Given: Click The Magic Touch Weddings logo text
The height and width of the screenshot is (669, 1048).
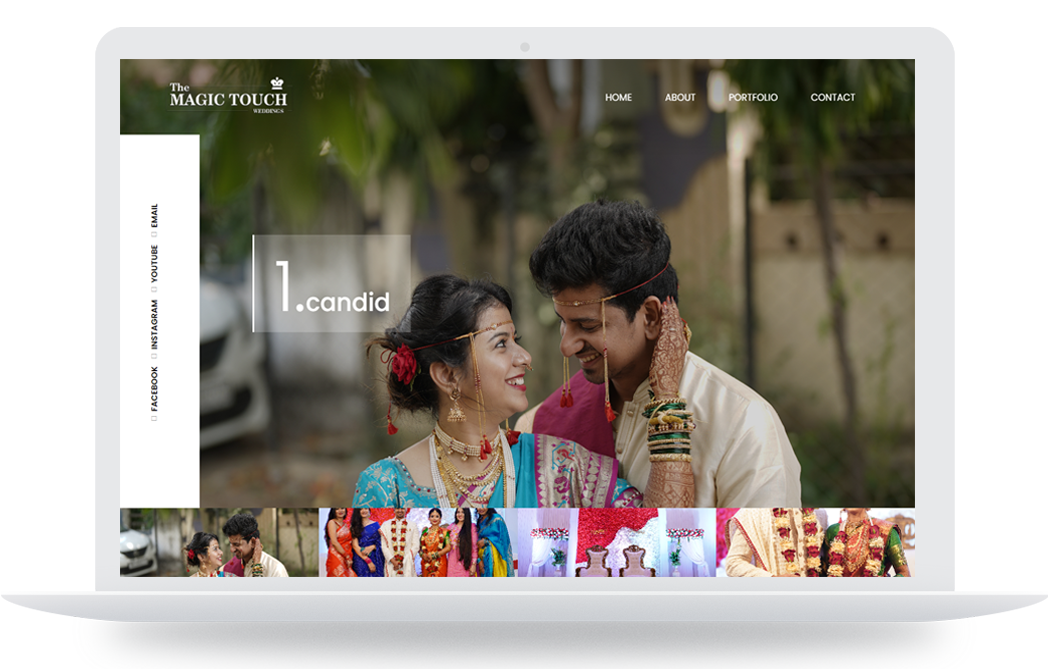Looking at the screenshot, I should tap(228, 99).
